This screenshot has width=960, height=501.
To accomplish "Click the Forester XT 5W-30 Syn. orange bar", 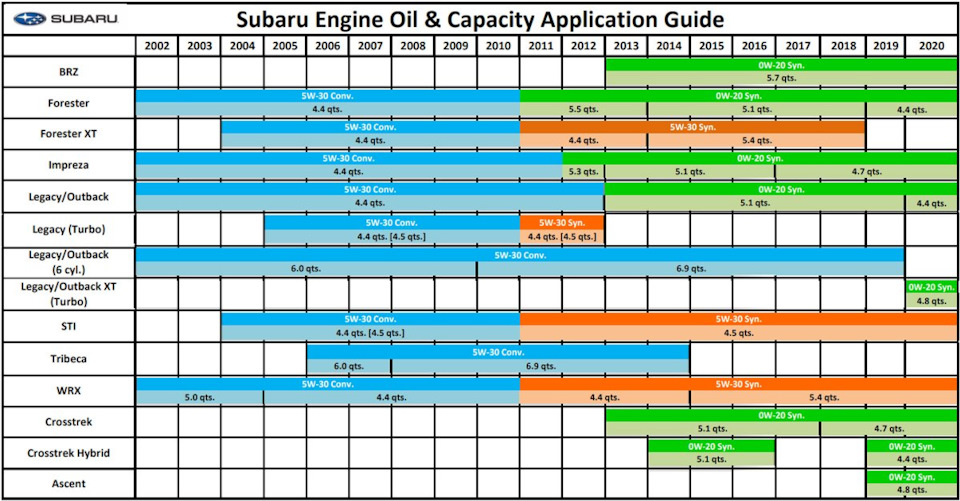I will tap(692, 127).
